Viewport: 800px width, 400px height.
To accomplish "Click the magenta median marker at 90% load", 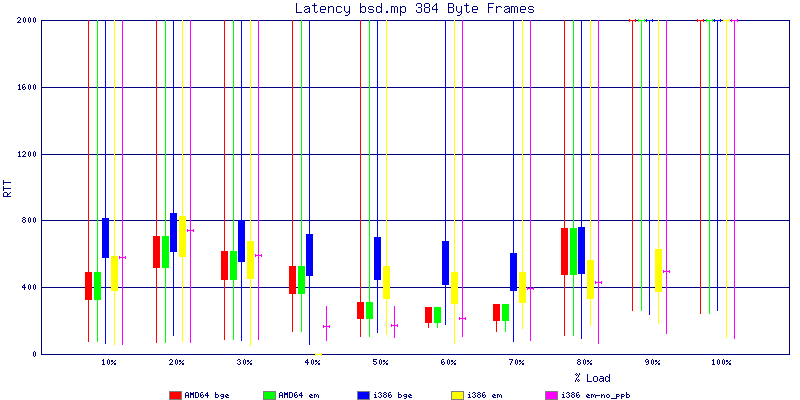I will (x=666, y=271).
